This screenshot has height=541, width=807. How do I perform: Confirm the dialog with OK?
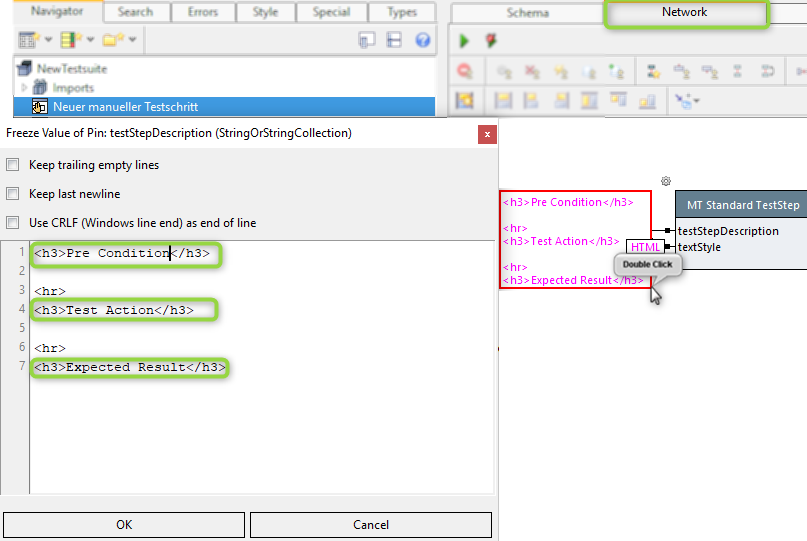(124, 524)
